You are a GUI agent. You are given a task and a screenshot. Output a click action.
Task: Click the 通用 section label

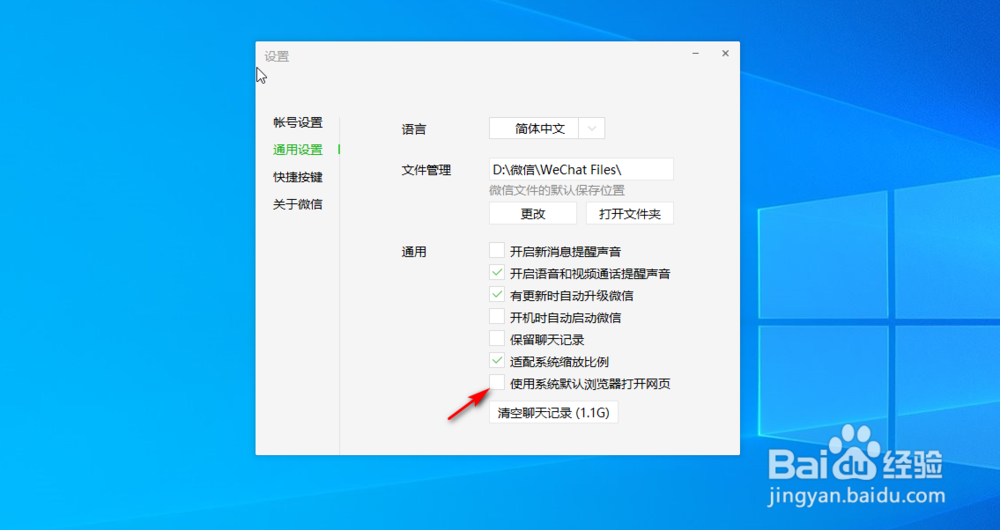414,252
